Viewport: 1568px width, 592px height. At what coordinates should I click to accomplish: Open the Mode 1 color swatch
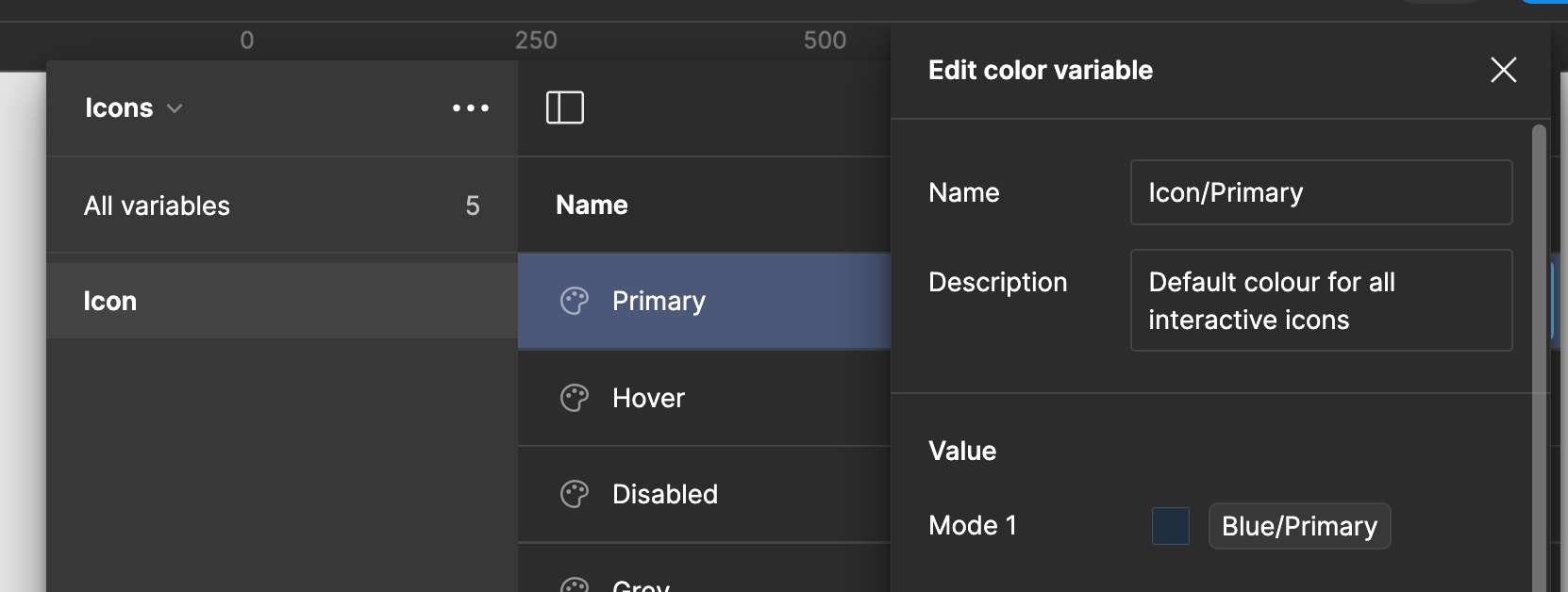(x=1170, y=526)
